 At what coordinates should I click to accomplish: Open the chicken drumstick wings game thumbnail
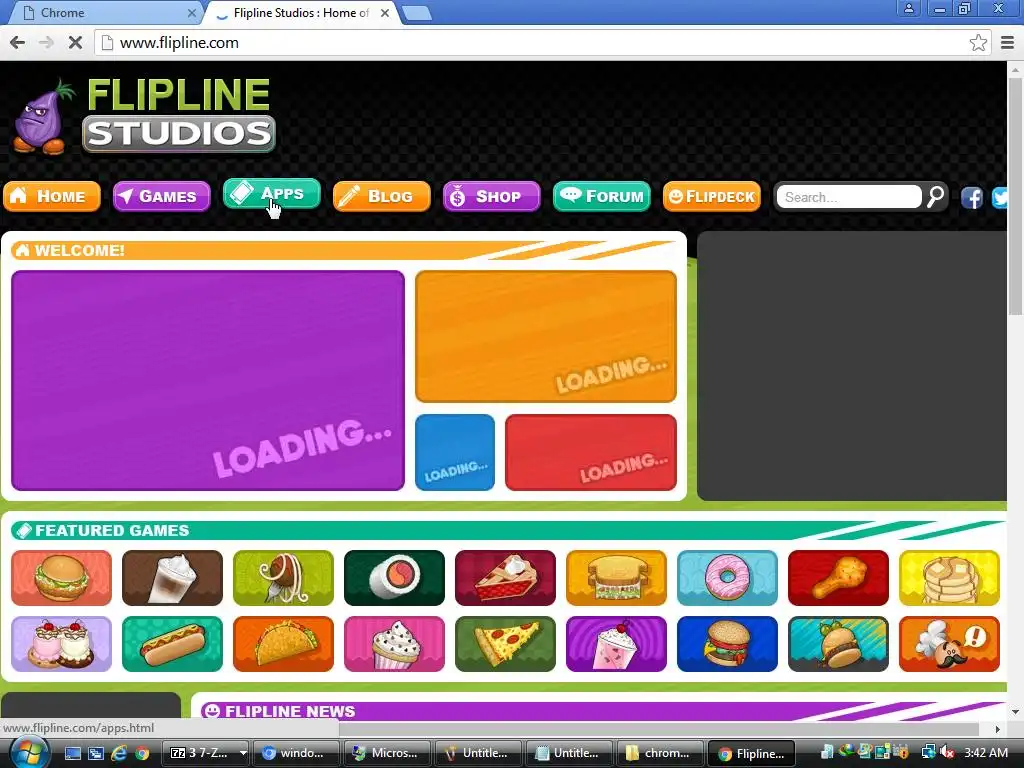pyautogui.click(x=839, y=578)
